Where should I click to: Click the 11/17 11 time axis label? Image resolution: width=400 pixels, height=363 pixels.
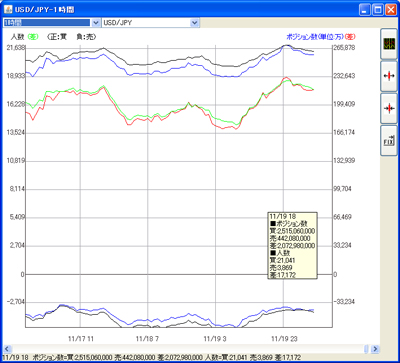(x=80, y=339)
